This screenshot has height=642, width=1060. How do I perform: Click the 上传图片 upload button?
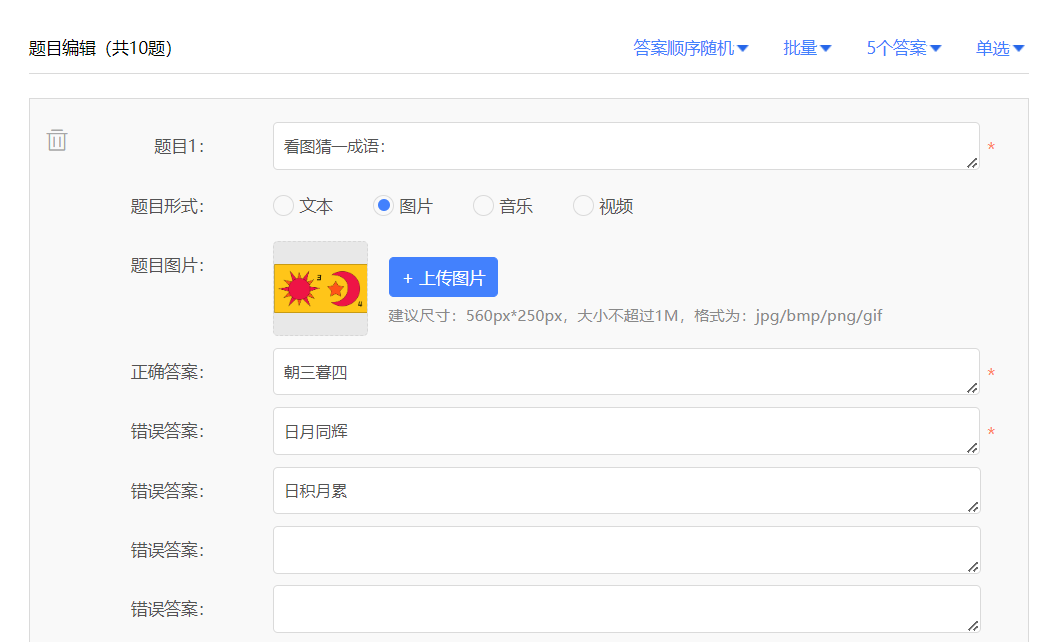[x=443, y=277]
